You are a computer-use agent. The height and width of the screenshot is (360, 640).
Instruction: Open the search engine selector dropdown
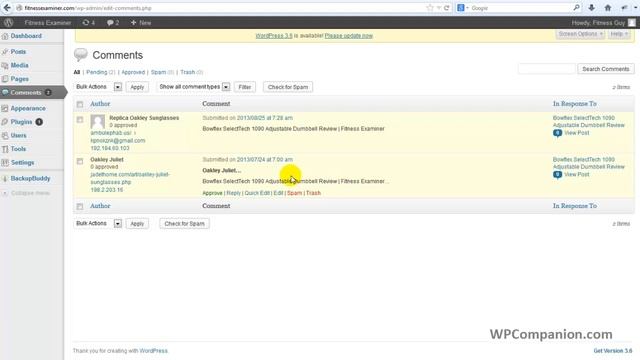point(463,8)
